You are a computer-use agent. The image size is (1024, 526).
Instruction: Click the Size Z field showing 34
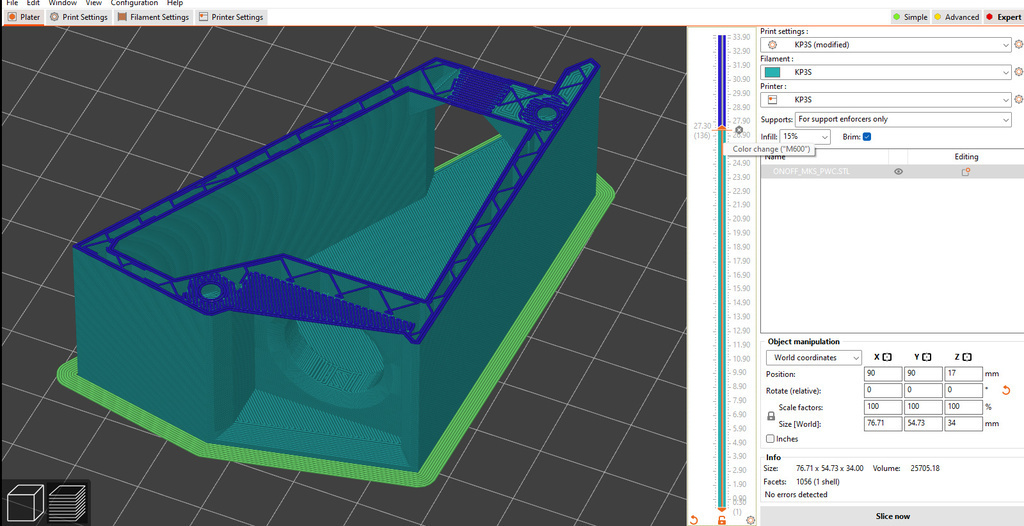(x=963, y=424)
